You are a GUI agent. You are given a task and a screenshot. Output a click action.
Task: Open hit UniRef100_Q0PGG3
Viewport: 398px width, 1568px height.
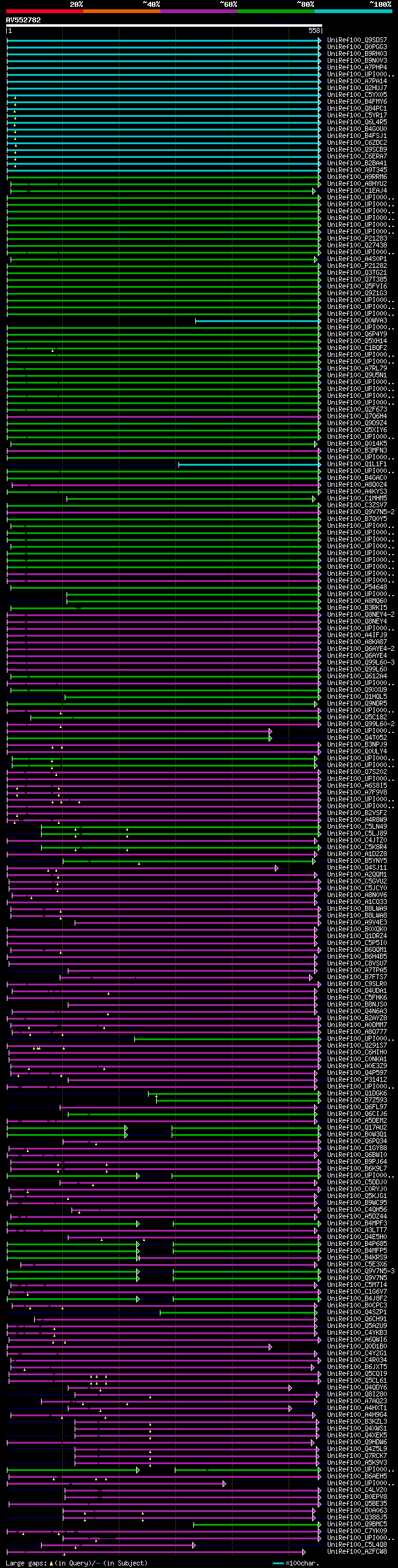pos(357,47)
